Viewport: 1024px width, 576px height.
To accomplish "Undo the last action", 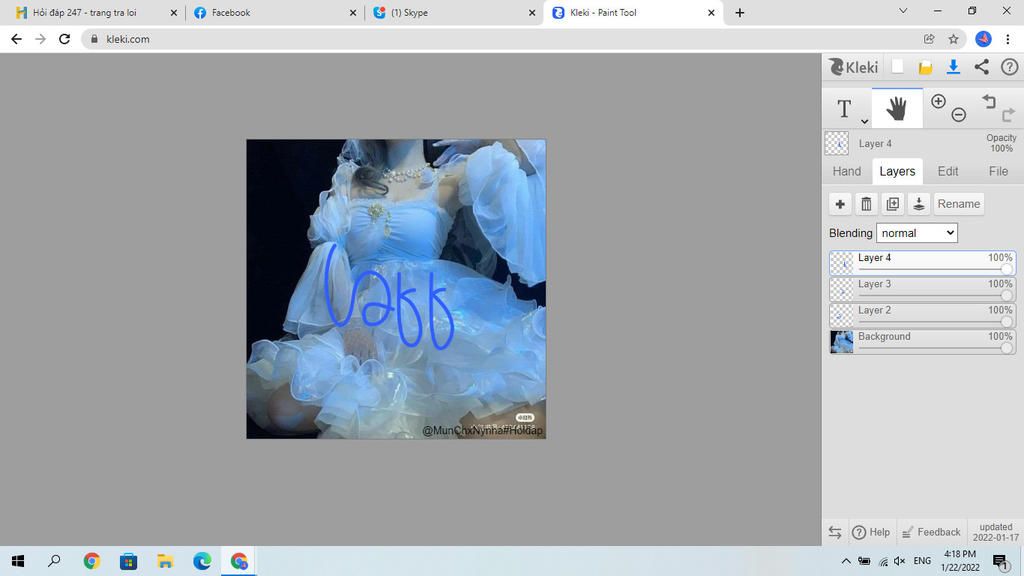I will coord(989,101).
